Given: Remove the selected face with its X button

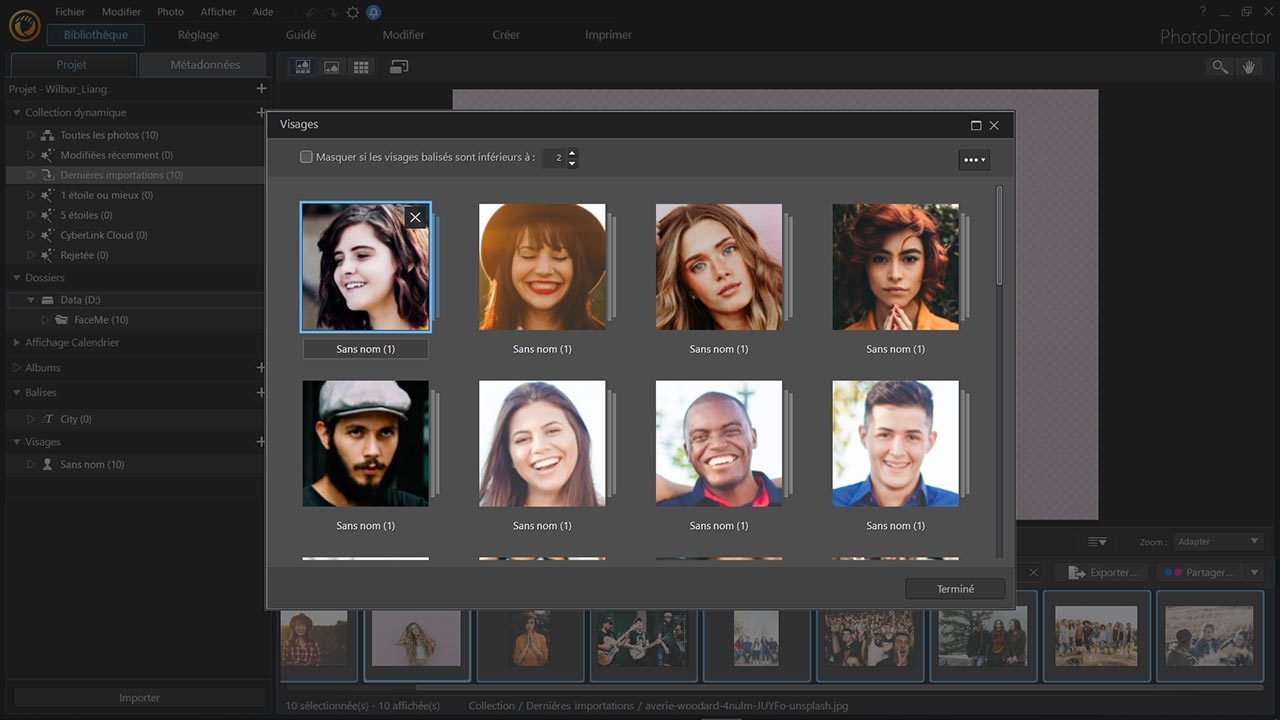Looking at the screenshot, I should [x=415, y=216].
